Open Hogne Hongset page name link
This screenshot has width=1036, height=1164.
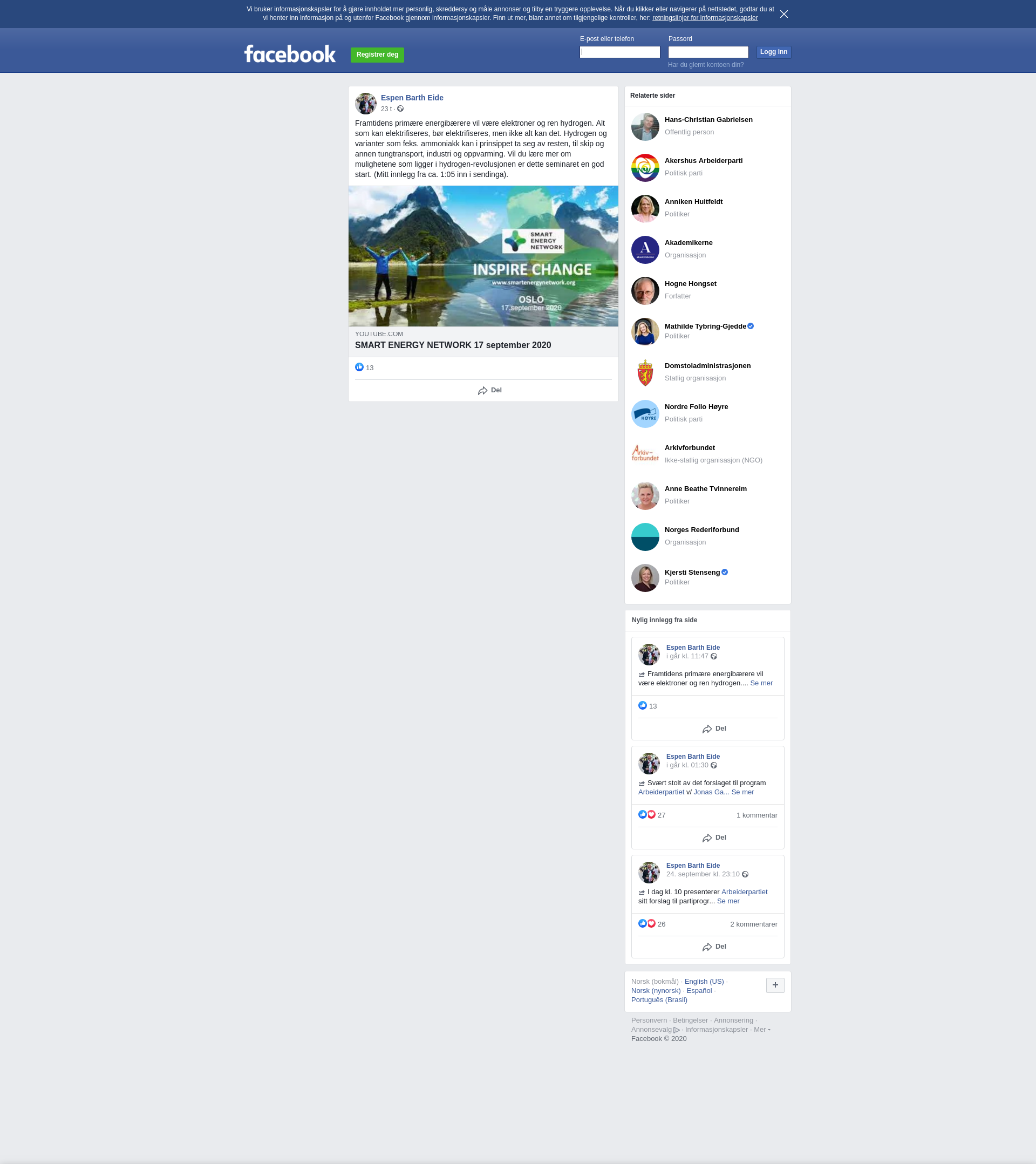pyautogui.click(x=690, y=284)
